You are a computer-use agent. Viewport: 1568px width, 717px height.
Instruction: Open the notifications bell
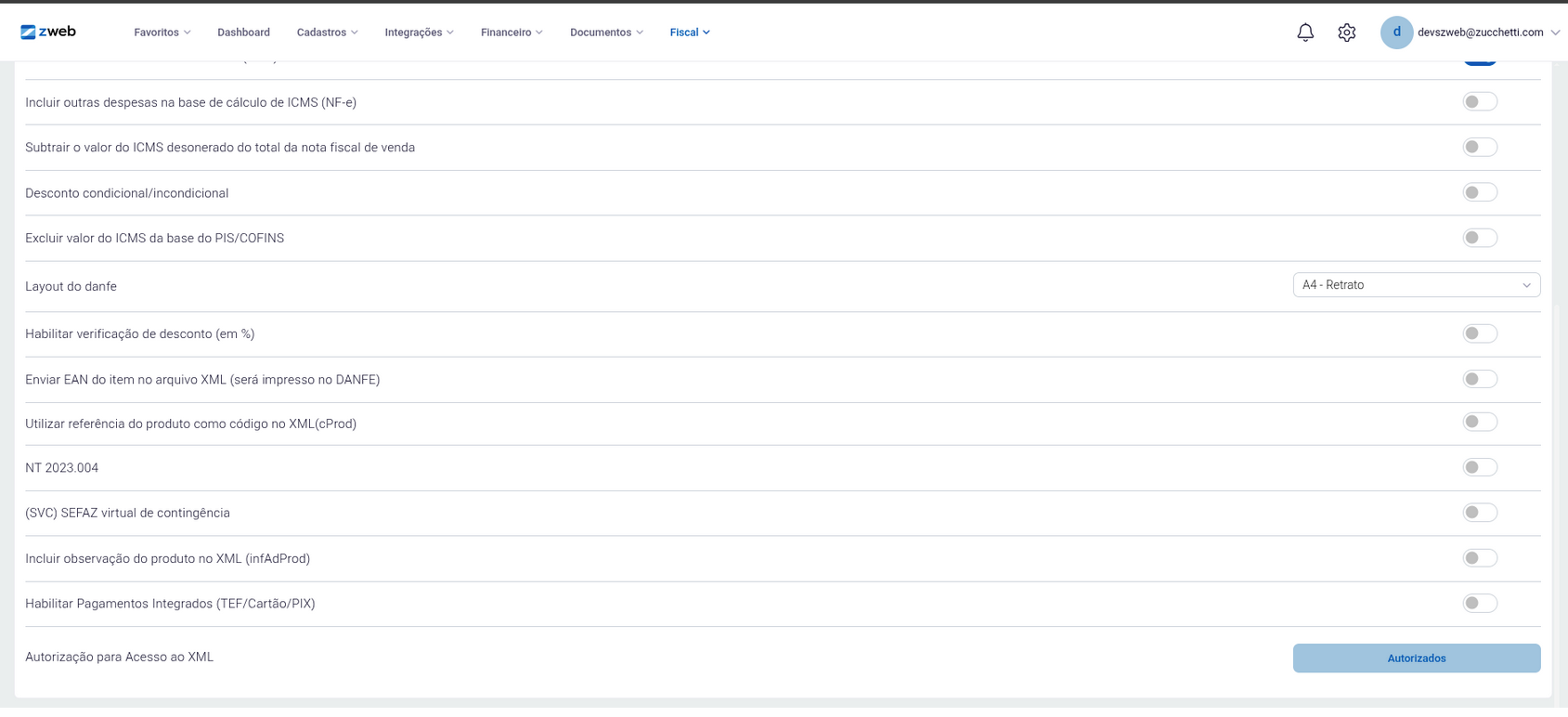(1305, 33)
